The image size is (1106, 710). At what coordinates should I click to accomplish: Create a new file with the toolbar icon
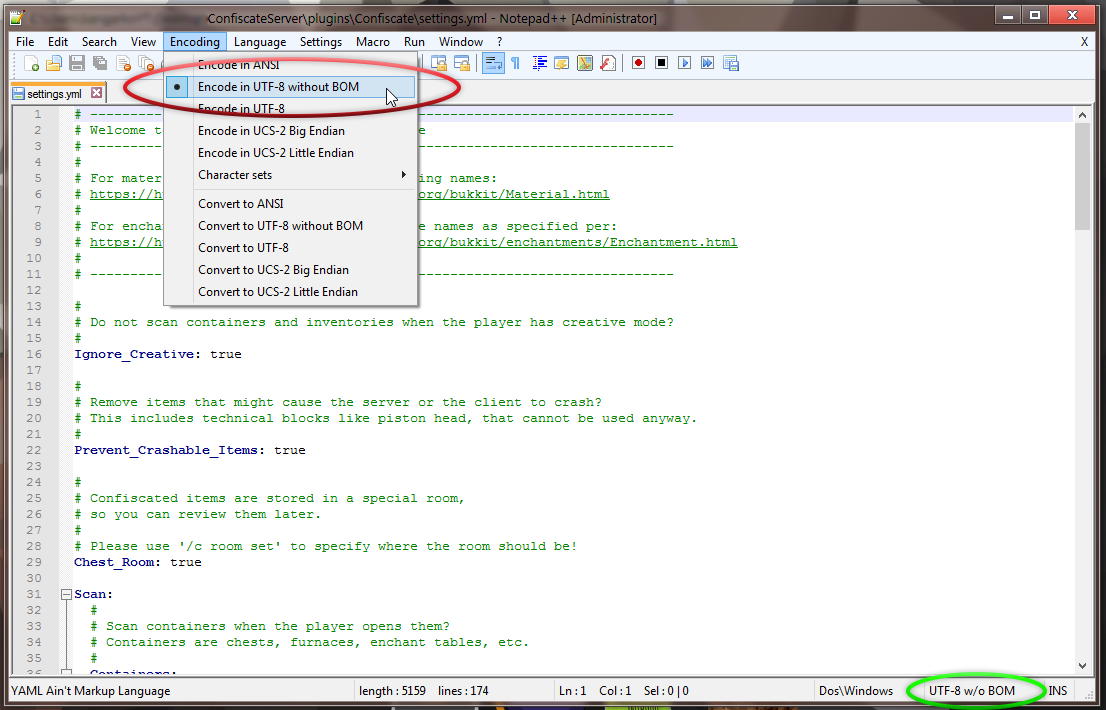click(31, 62)
